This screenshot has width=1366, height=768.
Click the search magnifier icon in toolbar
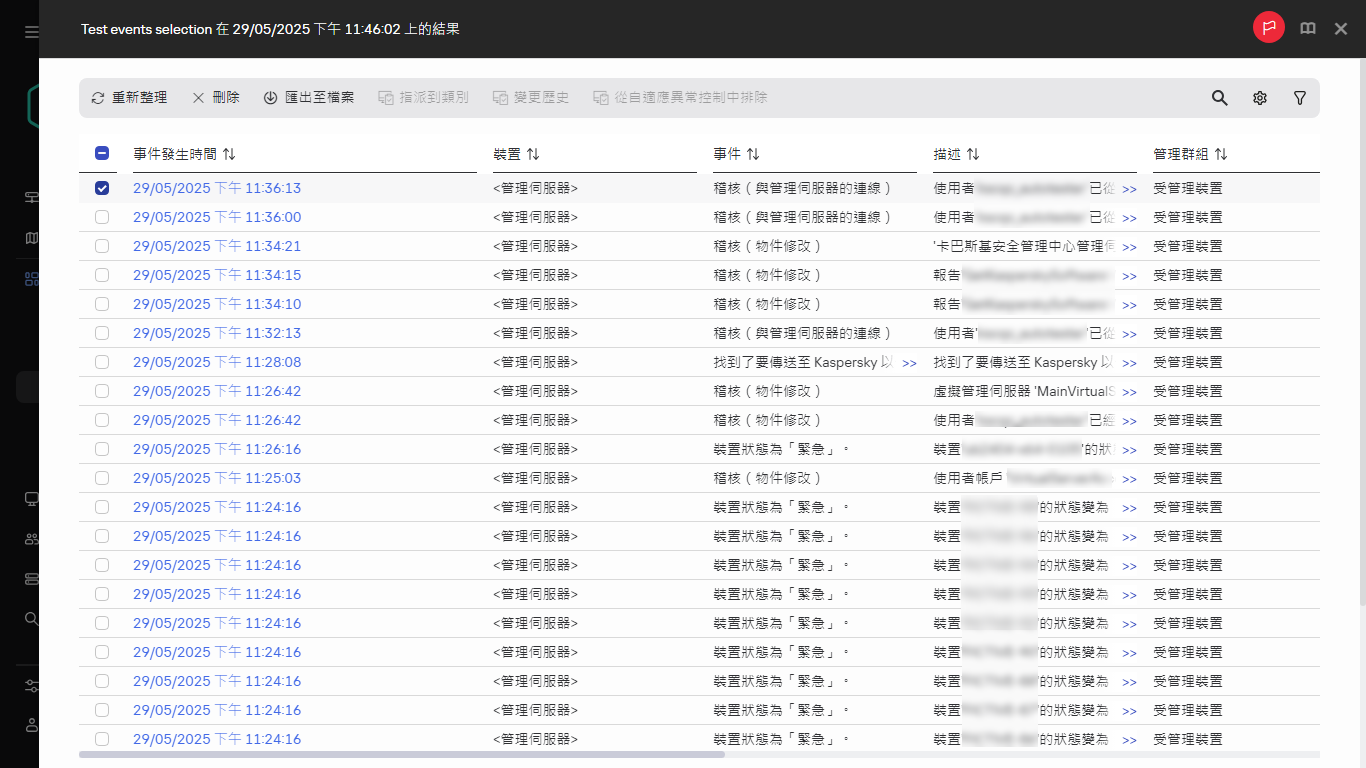tap(1219, 98)
